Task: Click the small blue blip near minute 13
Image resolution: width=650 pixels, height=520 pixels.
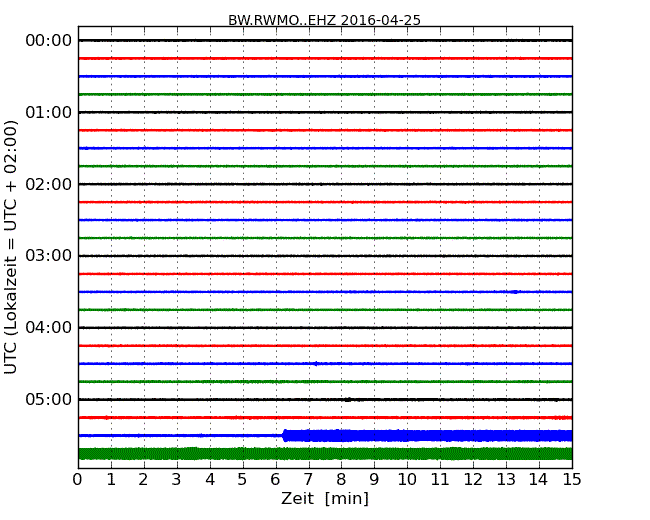Action: pos(514,292)
